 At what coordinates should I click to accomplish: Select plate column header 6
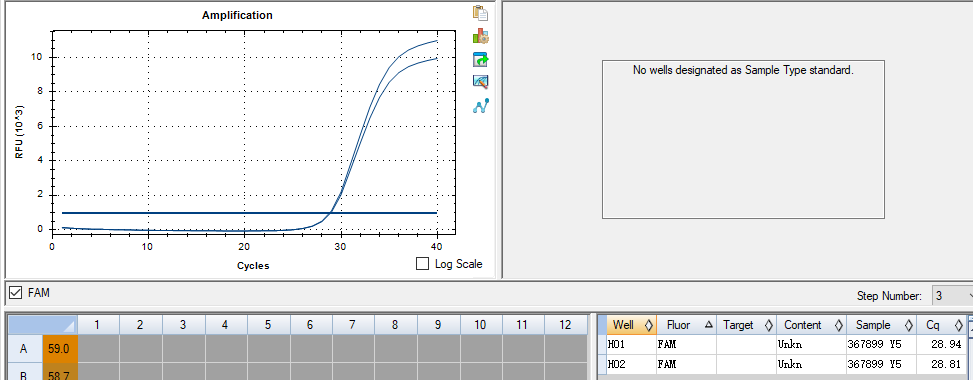pos(310,325)
